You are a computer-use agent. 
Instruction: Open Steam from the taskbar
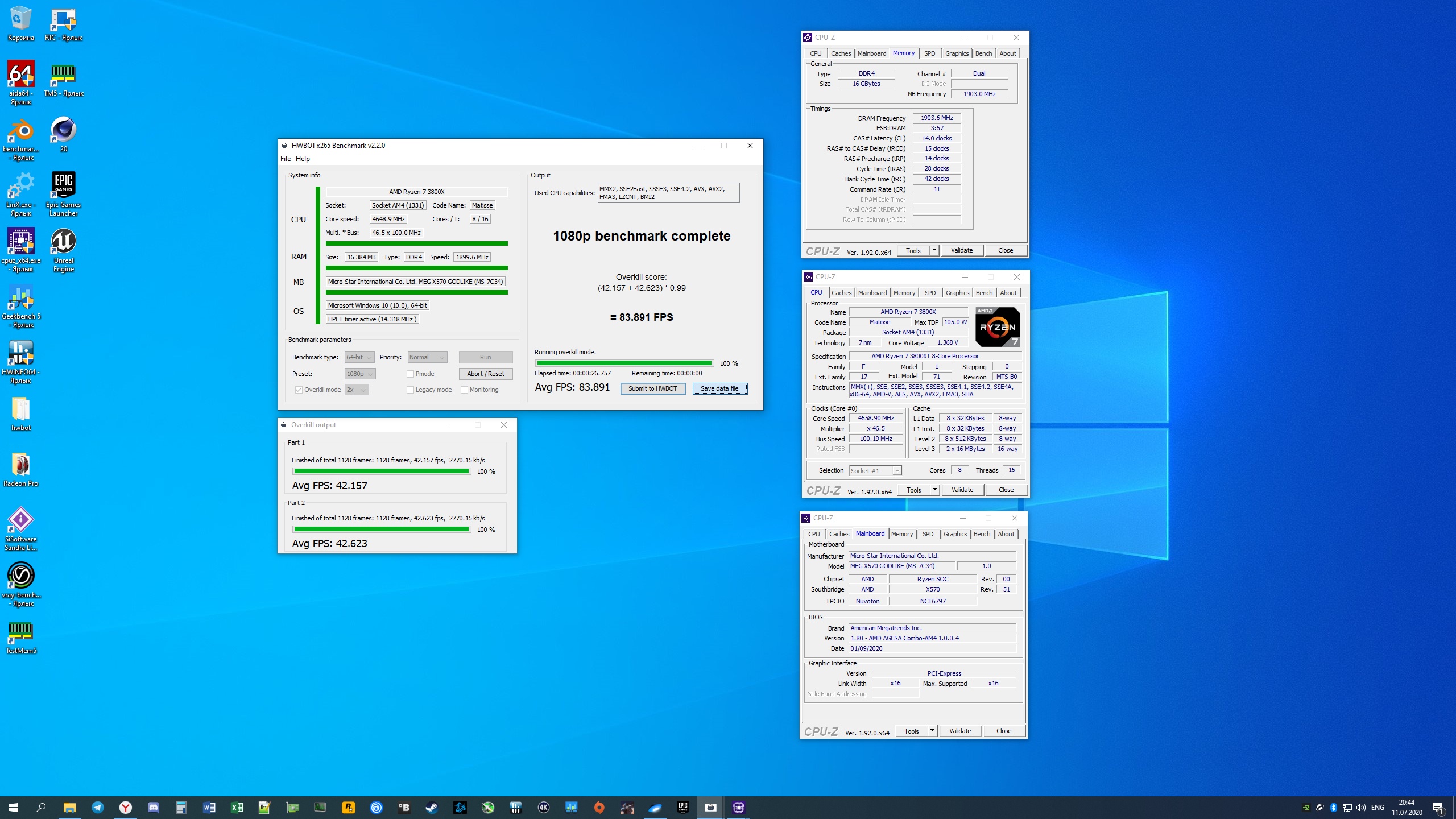tap(432, 807)
